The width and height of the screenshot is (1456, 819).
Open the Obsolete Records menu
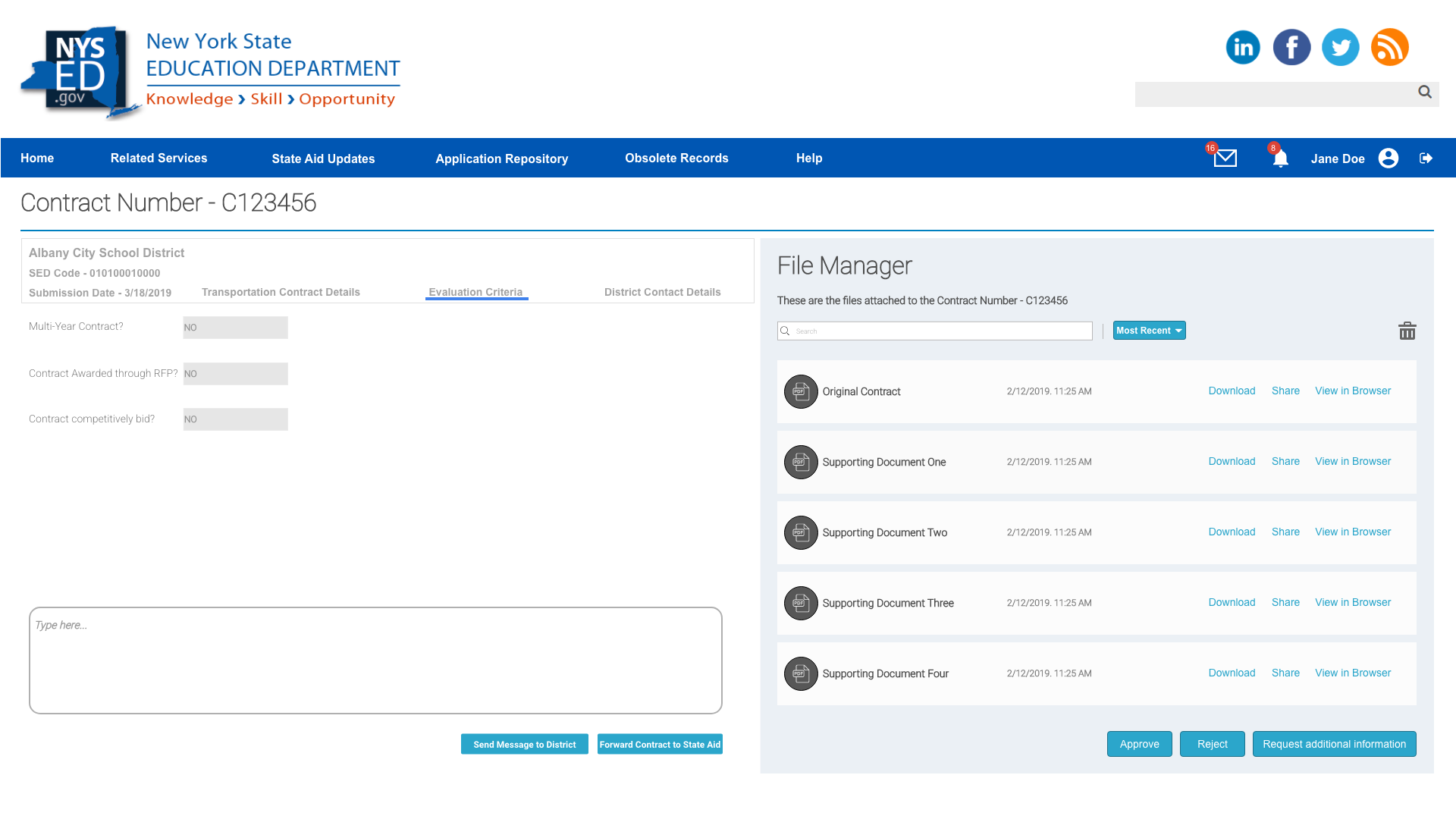[x=676, y=158]
